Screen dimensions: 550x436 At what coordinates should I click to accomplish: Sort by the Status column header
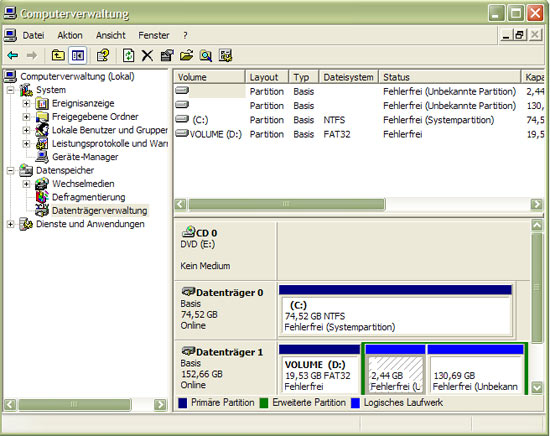pyautogui.click(x=450, y=77)
